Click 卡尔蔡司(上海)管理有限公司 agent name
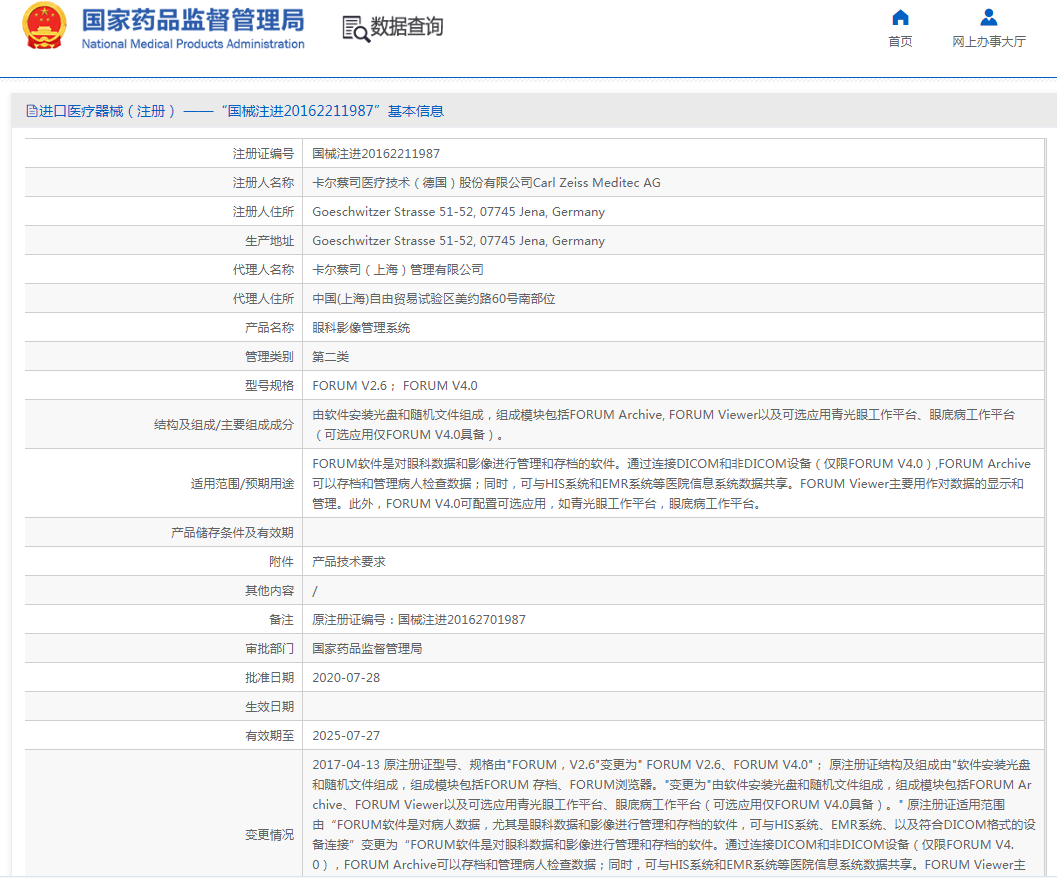Screen dimensions: 1057x878 [x=398, y=270]
